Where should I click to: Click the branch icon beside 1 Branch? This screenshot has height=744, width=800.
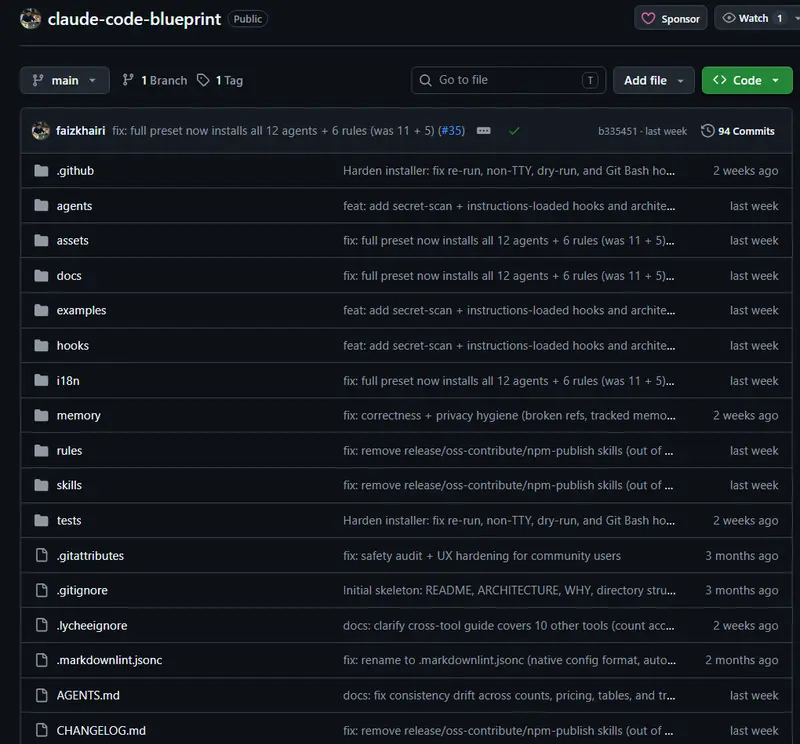pos(128,80)
